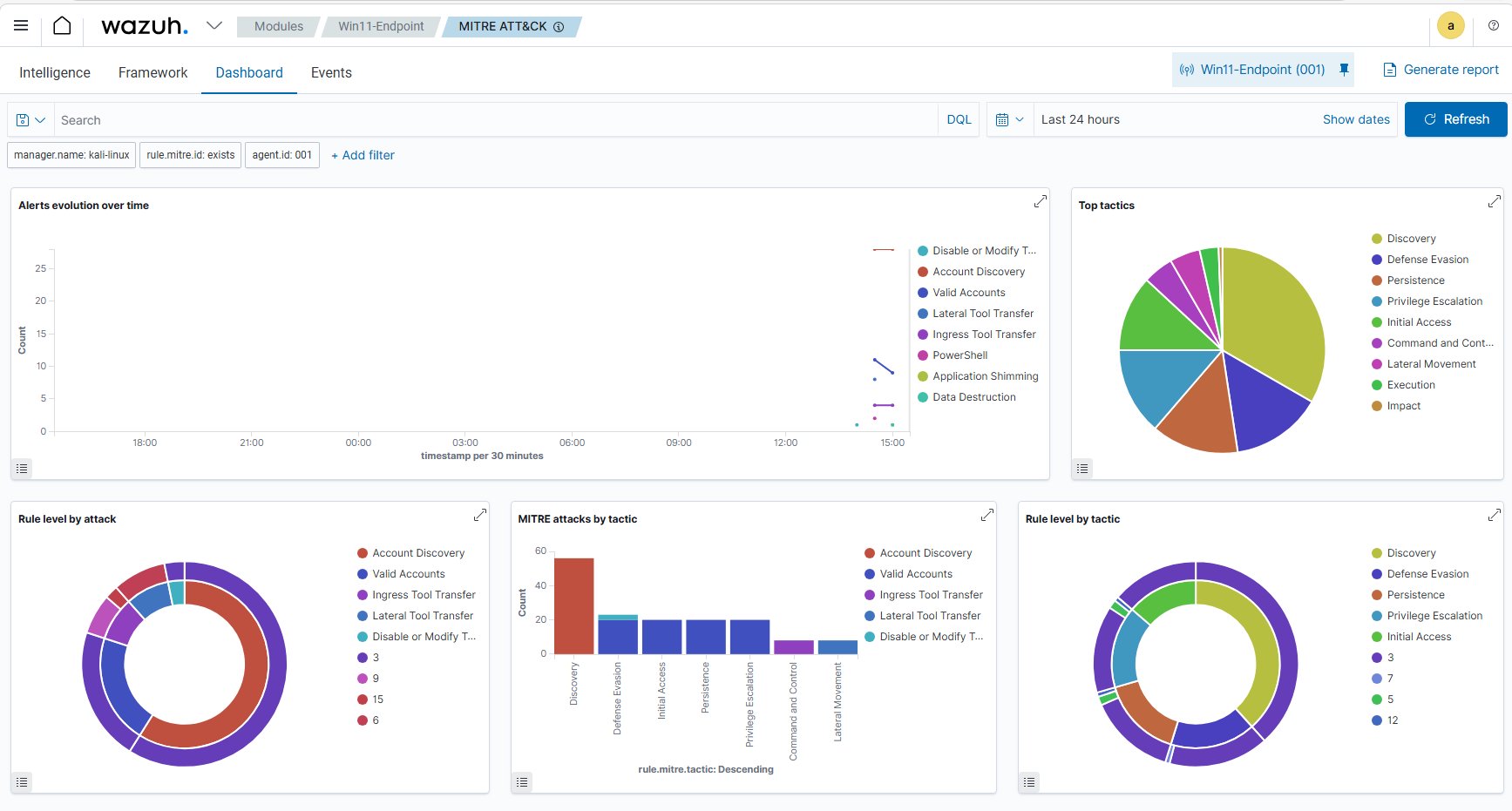The image size is (1512, 811).
Task: Click the home icon
Action: [x=62, y=25]
